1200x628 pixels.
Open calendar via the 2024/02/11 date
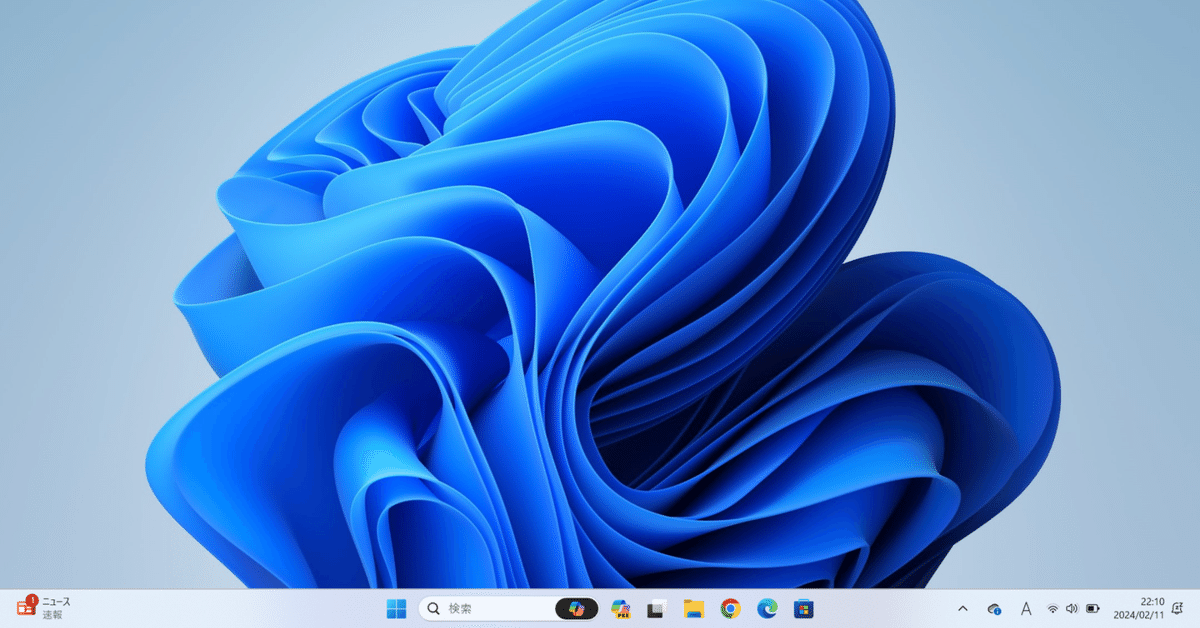point(1139,615)
